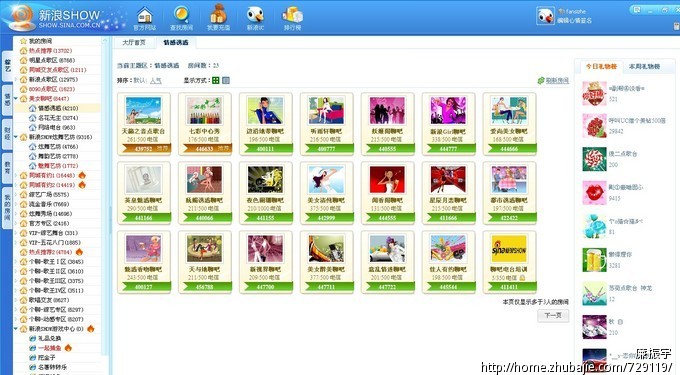Open room 新浪Girl聊吧 thumbnail
Image resolution: width=680 pixels, height=375 pixels.
448,111
